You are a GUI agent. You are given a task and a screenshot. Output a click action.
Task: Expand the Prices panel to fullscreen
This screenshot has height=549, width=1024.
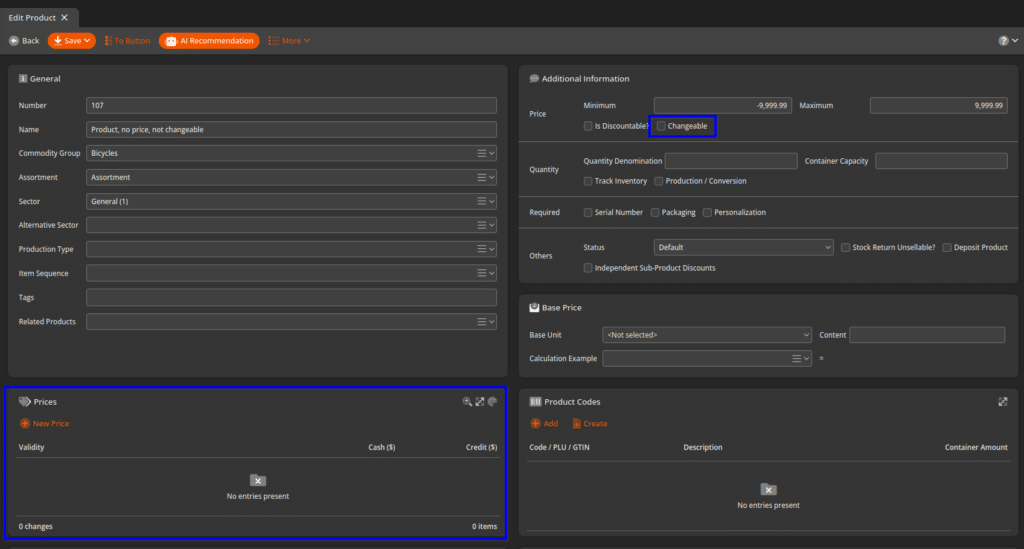(480, 402)
